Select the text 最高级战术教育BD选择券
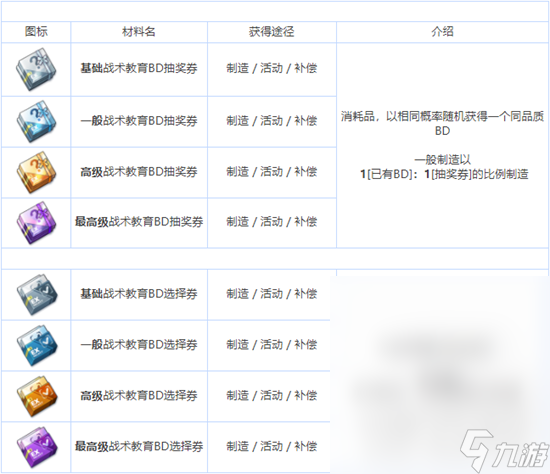This screenshot has height=474, width=550. tap(139, 446)
